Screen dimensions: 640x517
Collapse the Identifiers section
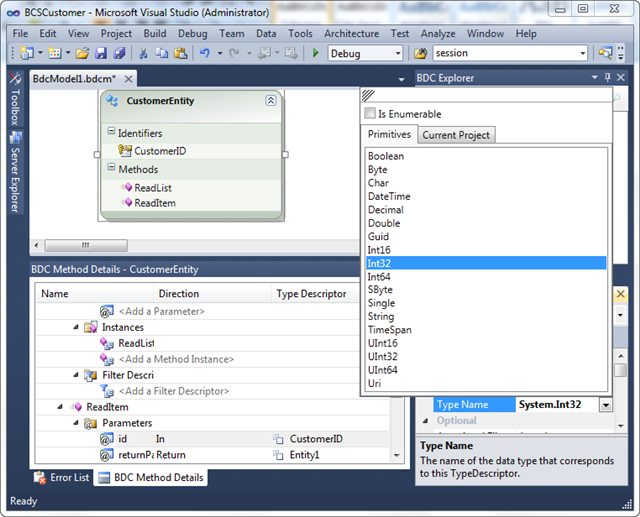(x=111, y=131)
